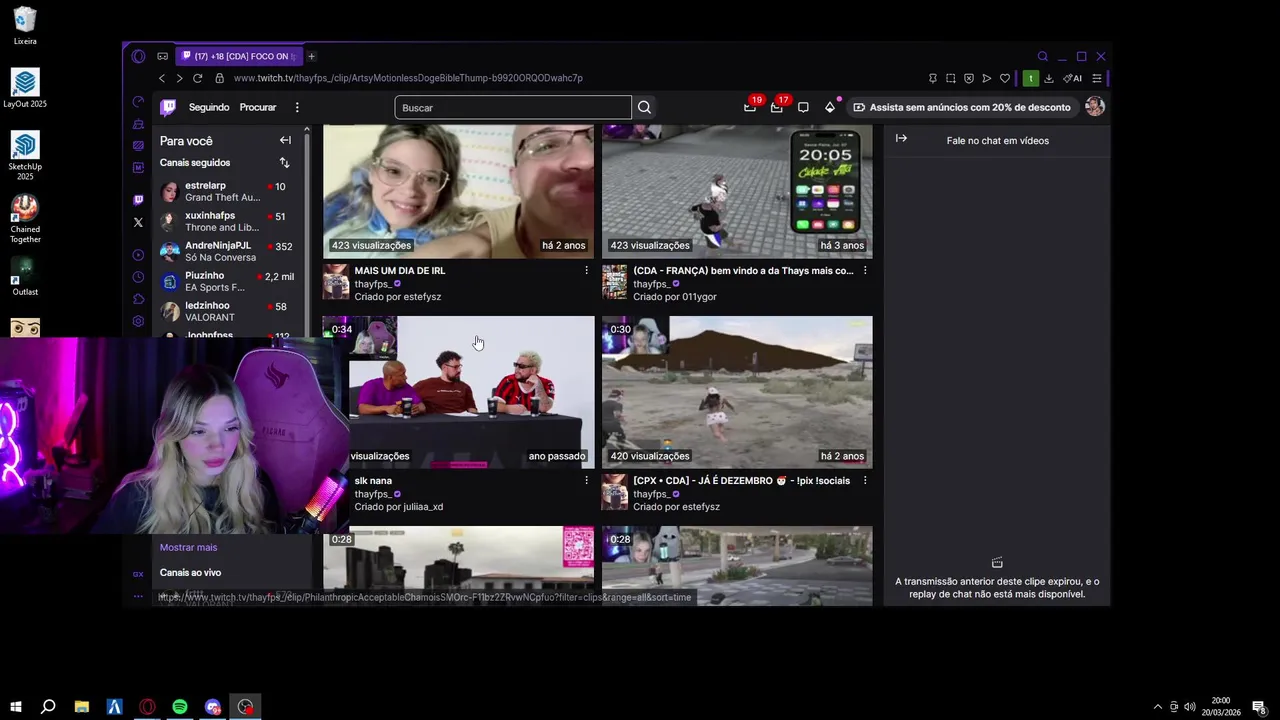This screenshot has height=720, width=1280.
Task: Open the user profile avatar menu
Action: tap(1095, 107)
